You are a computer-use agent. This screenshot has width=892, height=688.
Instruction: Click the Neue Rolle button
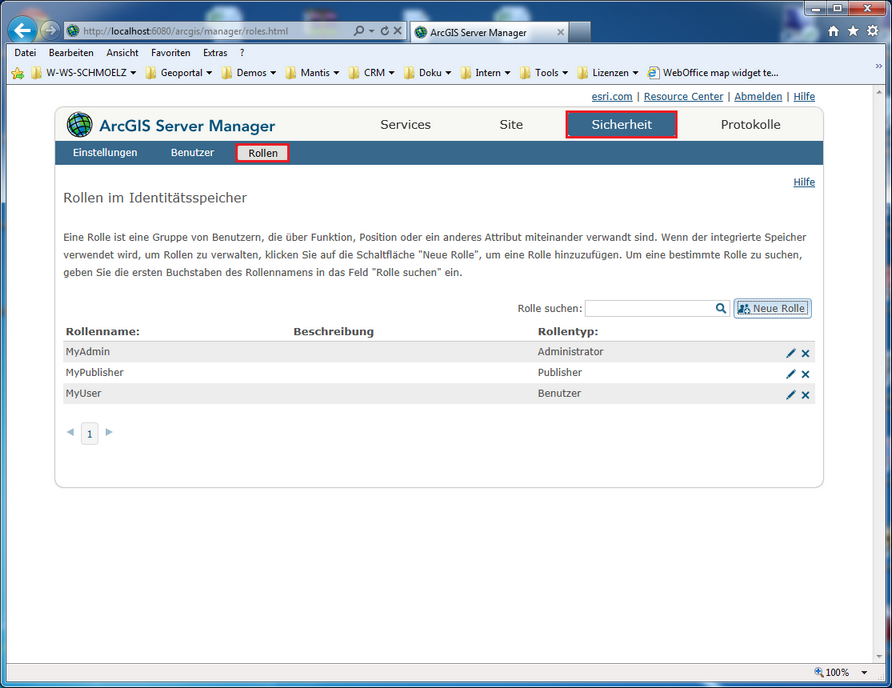[772, 308]
